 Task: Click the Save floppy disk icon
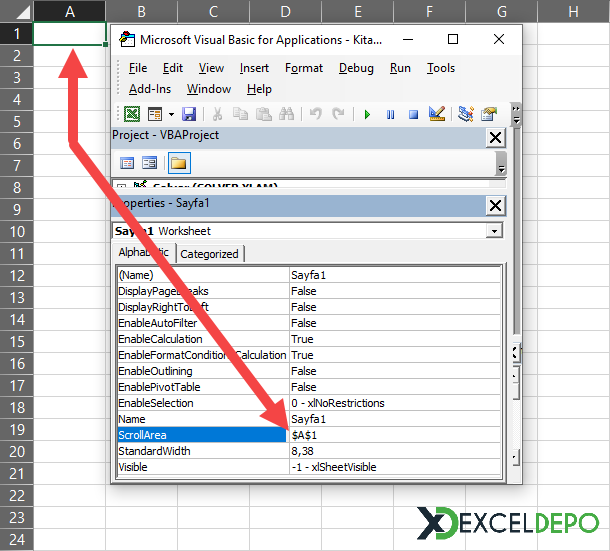(x=189, y=114)
